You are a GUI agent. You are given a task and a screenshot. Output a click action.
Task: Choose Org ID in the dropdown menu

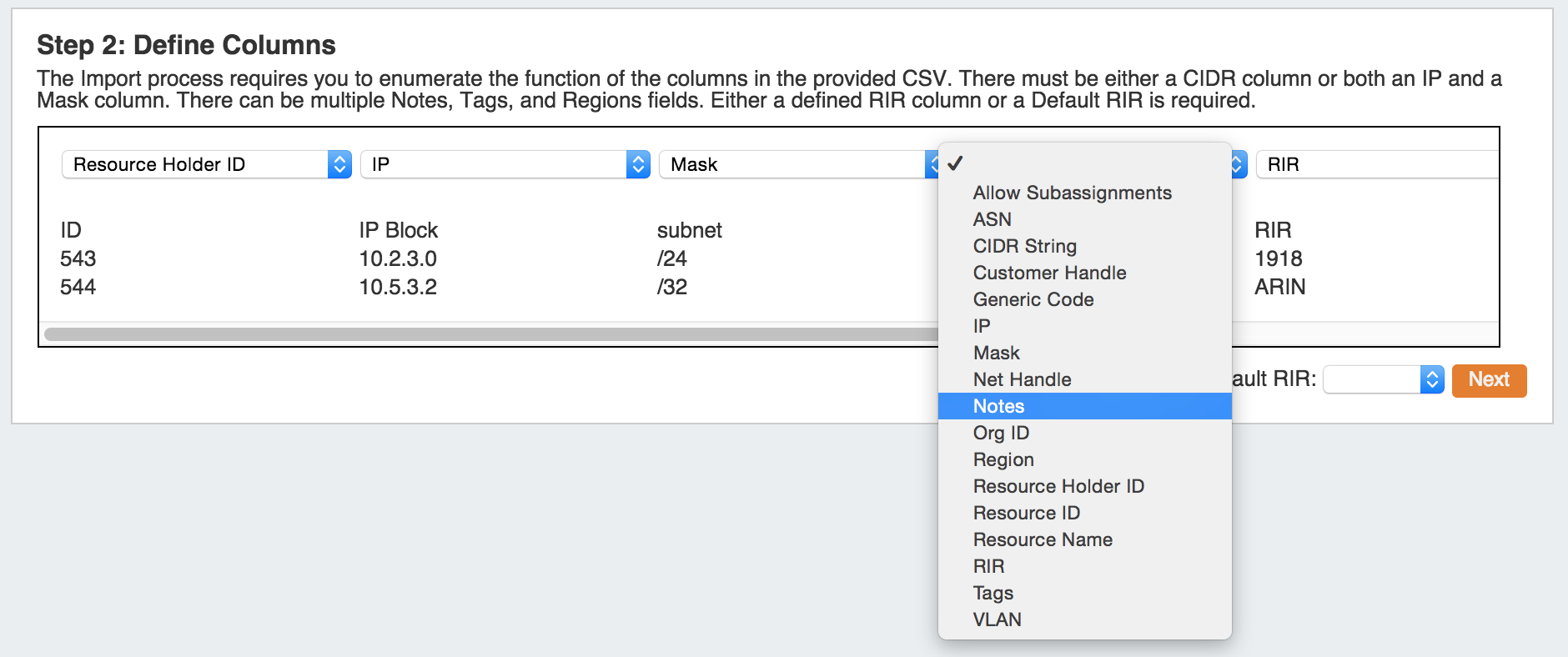click(x=1001, y=433)
